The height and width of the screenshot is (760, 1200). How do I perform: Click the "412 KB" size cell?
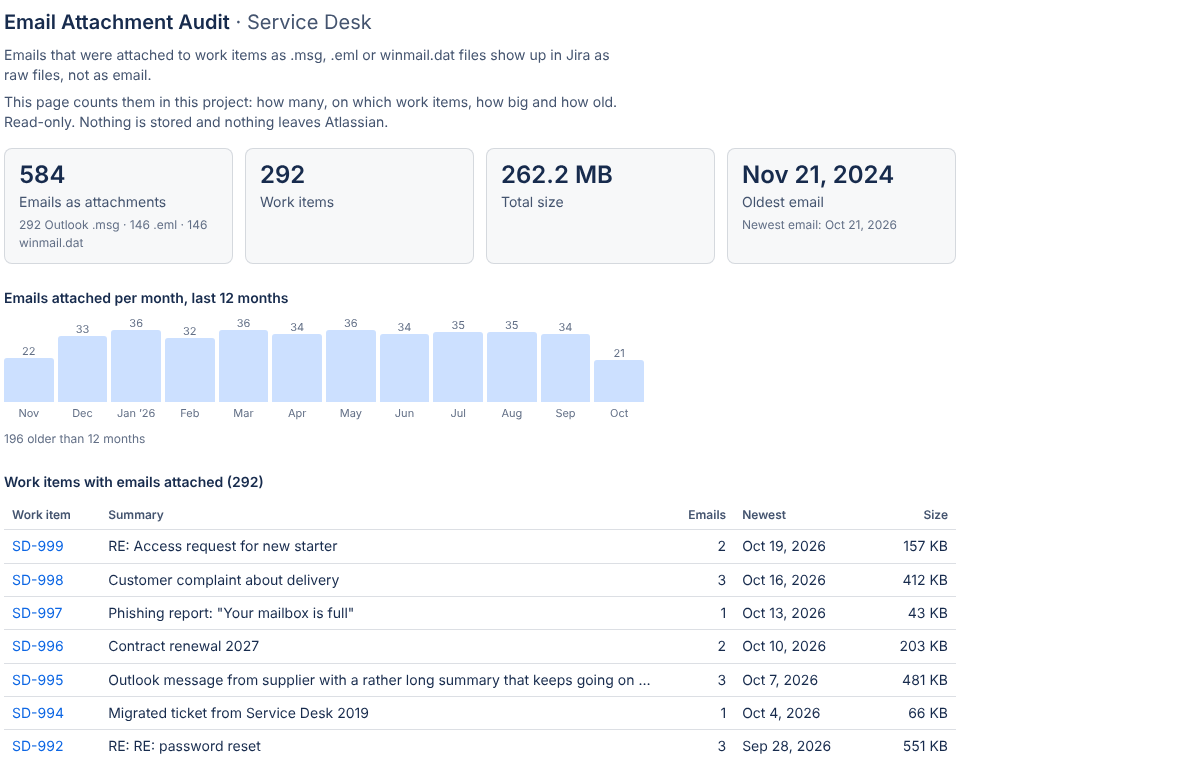(925, 580)
